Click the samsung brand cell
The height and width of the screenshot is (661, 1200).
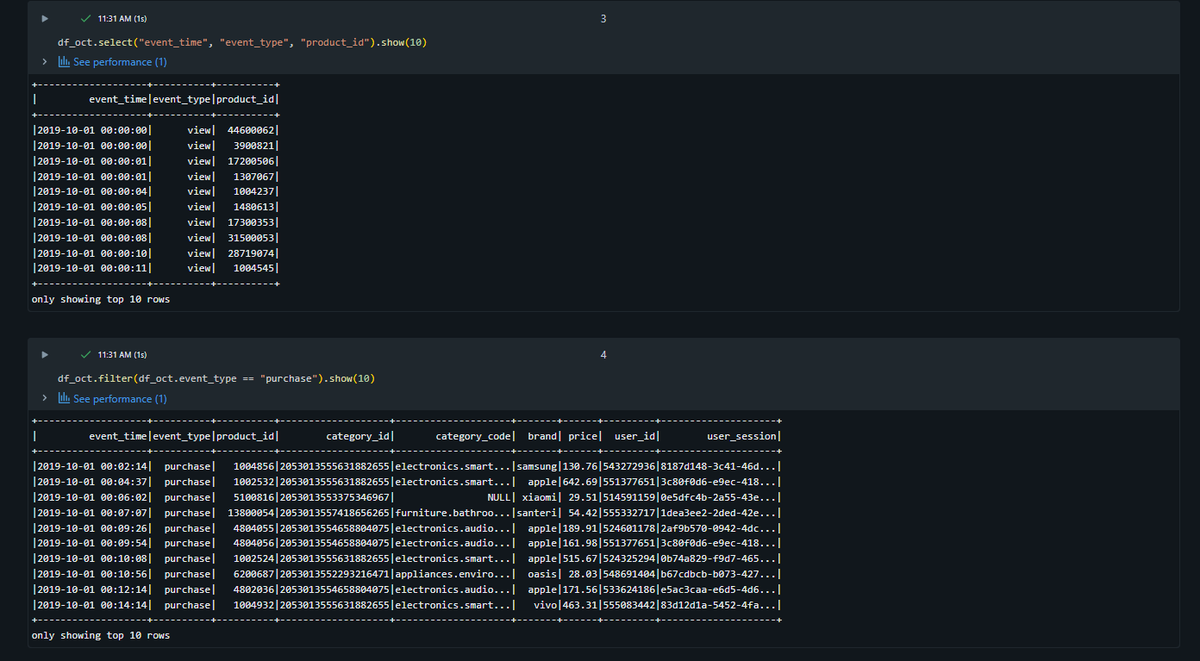pyautogui.click(x=537, y=466)
